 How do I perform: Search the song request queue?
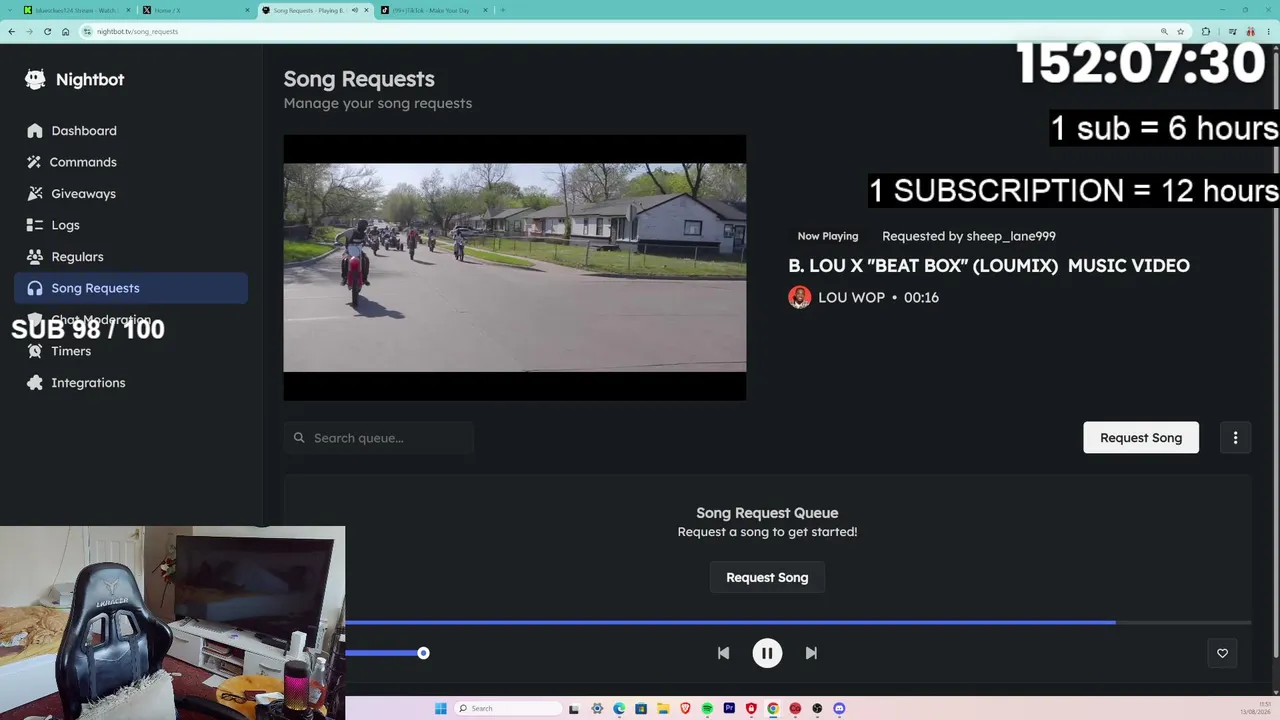(x=379, y=438)
